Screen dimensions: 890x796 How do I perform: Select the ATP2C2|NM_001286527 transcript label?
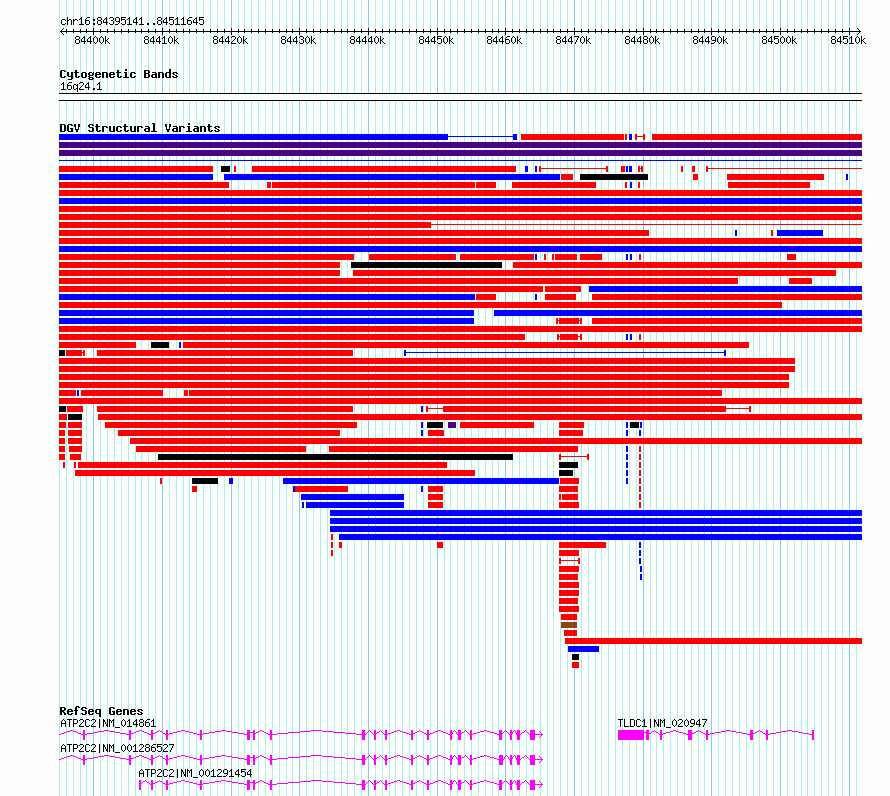tap(117, 748)
